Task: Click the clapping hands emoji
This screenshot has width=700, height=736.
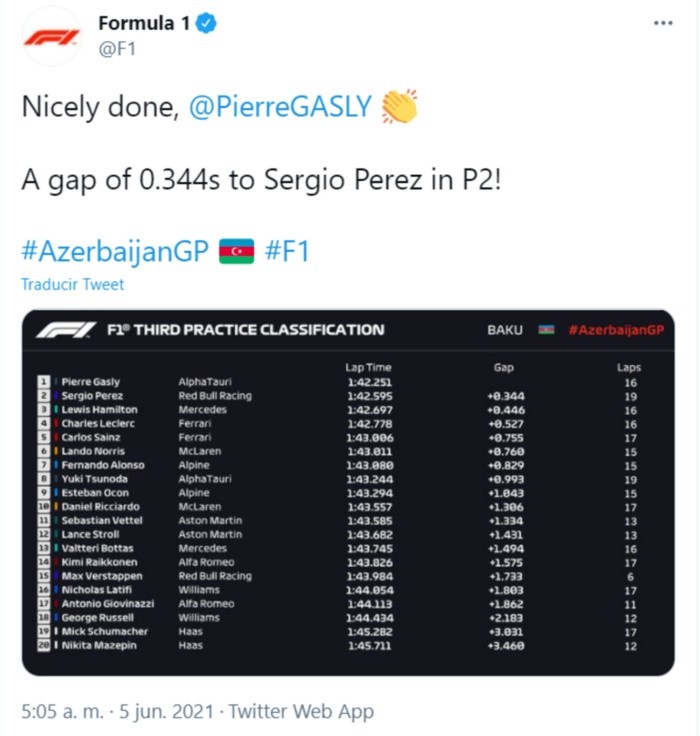Action: pyautogui.click(x=399, y=106)
